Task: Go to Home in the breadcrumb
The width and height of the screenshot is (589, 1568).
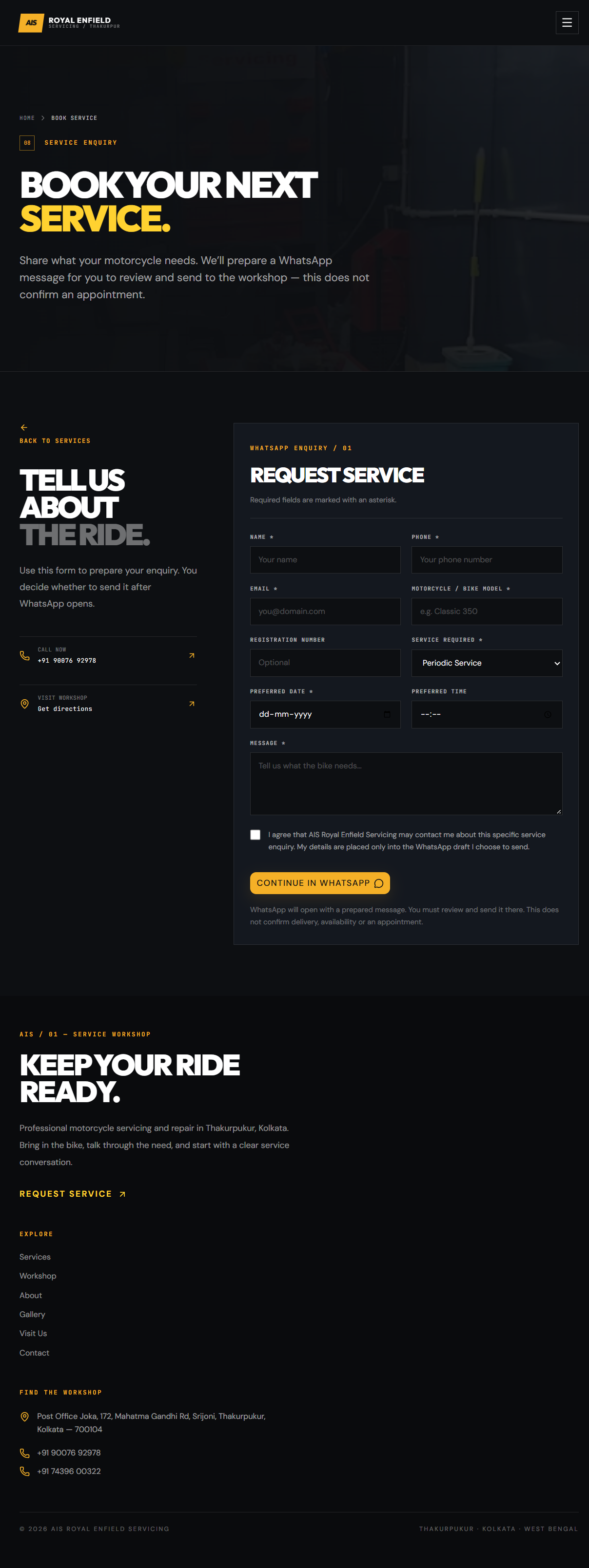Action: [x=27, y=118]
